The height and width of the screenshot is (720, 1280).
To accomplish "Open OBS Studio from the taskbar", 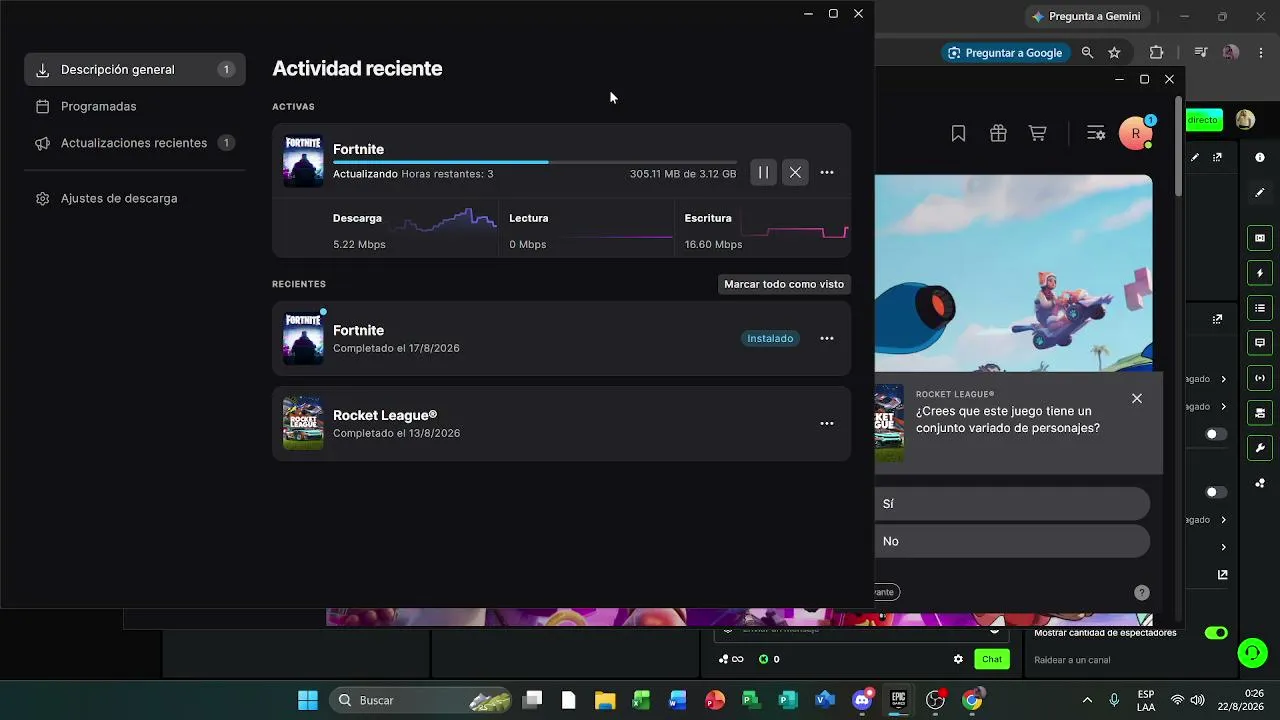I will [x=935, y=700].
